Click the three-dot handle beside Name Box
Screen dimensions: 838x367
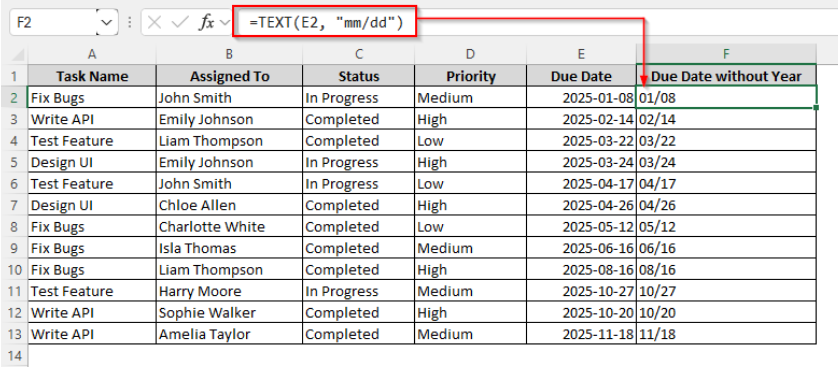(129, 22)
